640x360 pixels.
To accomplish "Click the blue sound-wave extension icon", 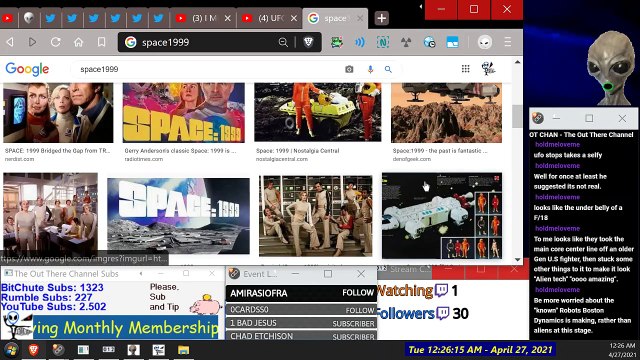I will [360, 42].
